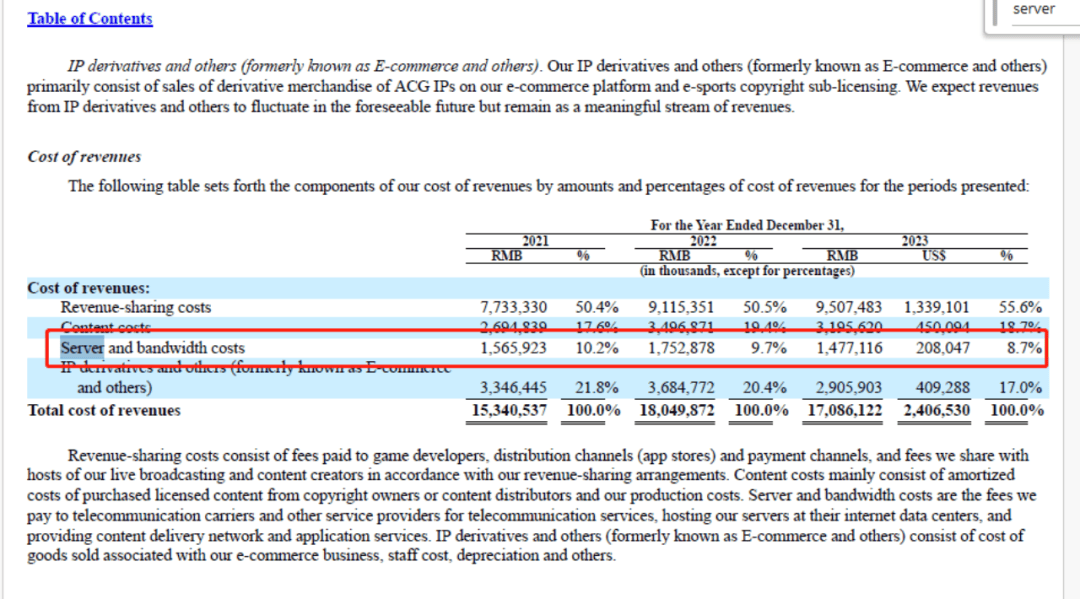Screen dimensions: 1080x599
Task: Click the 'Cost of revenues' italic heading
Action: (x=84, y=157)
